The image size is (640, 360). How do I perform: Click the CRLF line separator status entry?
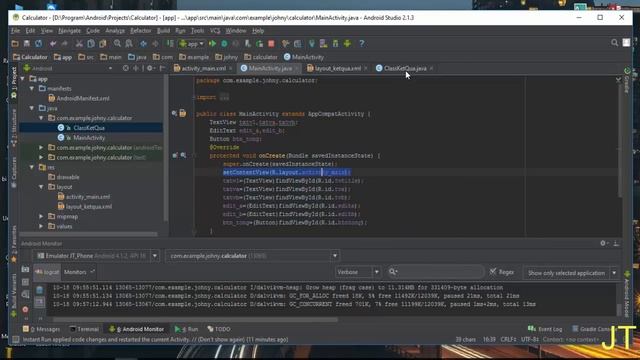coord(508,340)
